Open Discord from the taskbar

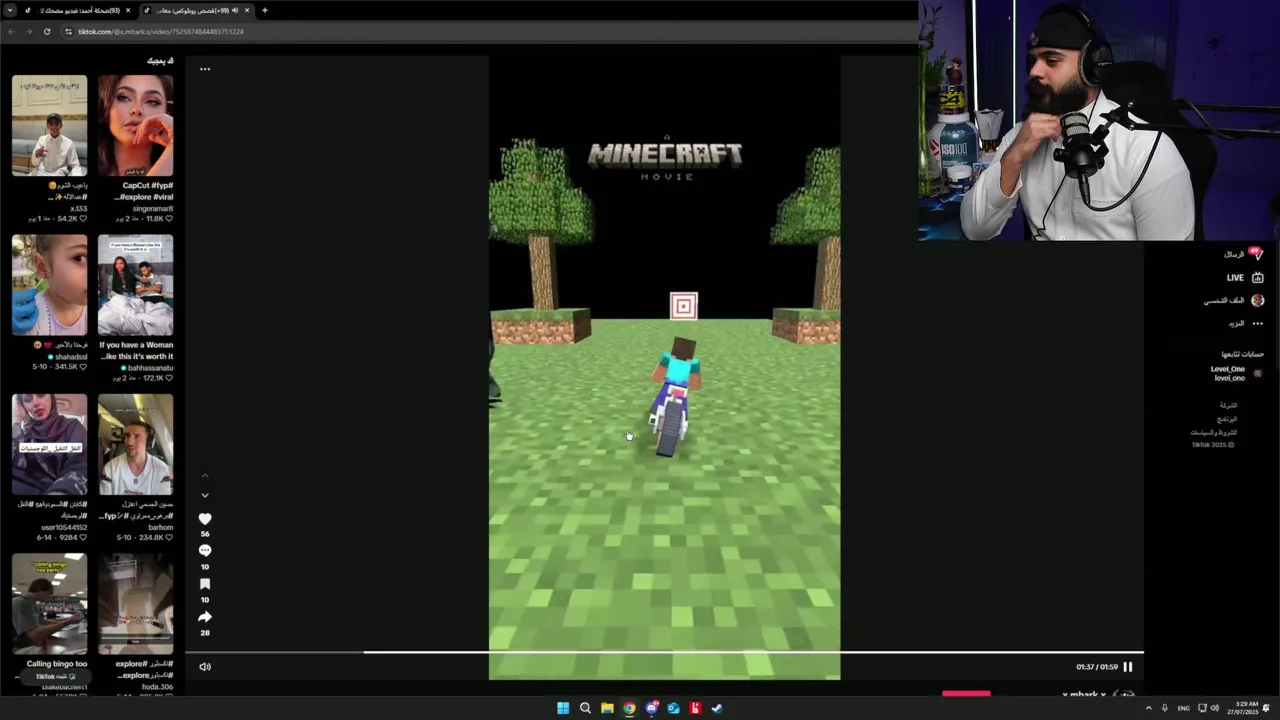(651, 708)
